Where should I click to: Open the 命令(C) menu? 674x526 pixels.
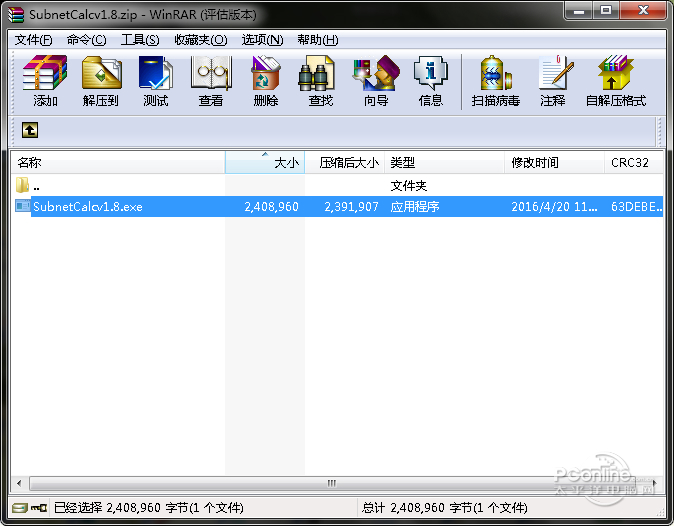click(86, 40)
